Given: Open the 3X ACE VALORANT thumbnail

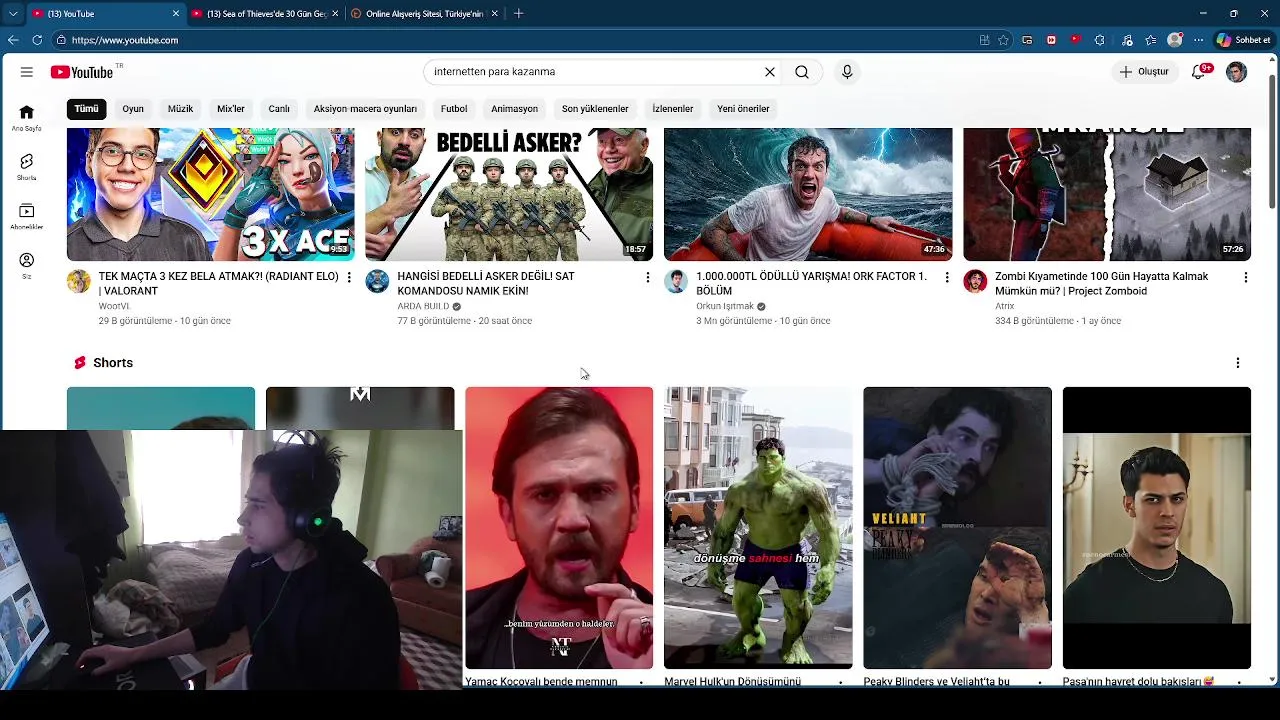Looking at the screenshot, I should (x=210, y=194).
